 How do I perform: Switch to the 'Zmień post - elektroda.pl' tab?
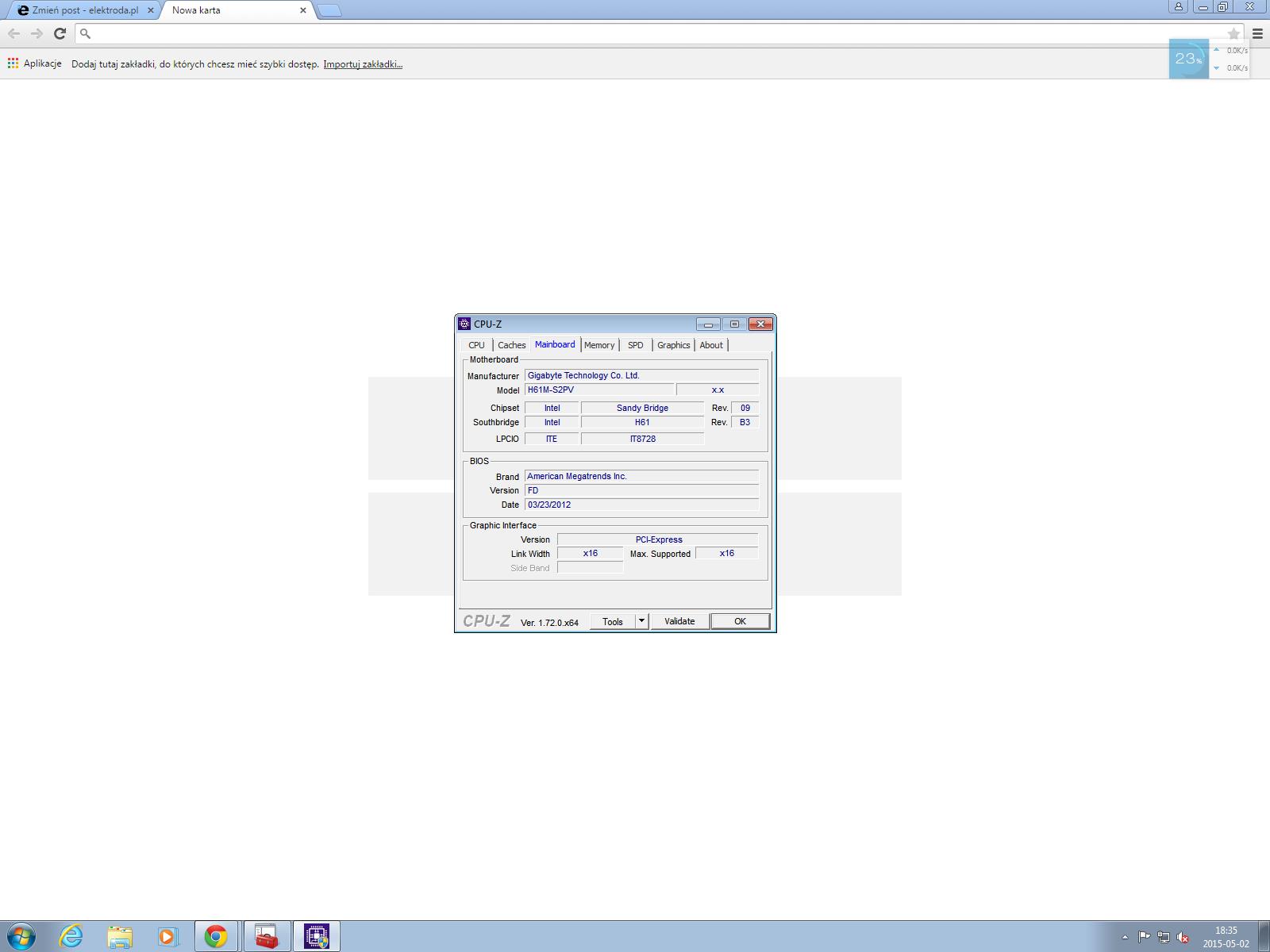coord(86,10)
